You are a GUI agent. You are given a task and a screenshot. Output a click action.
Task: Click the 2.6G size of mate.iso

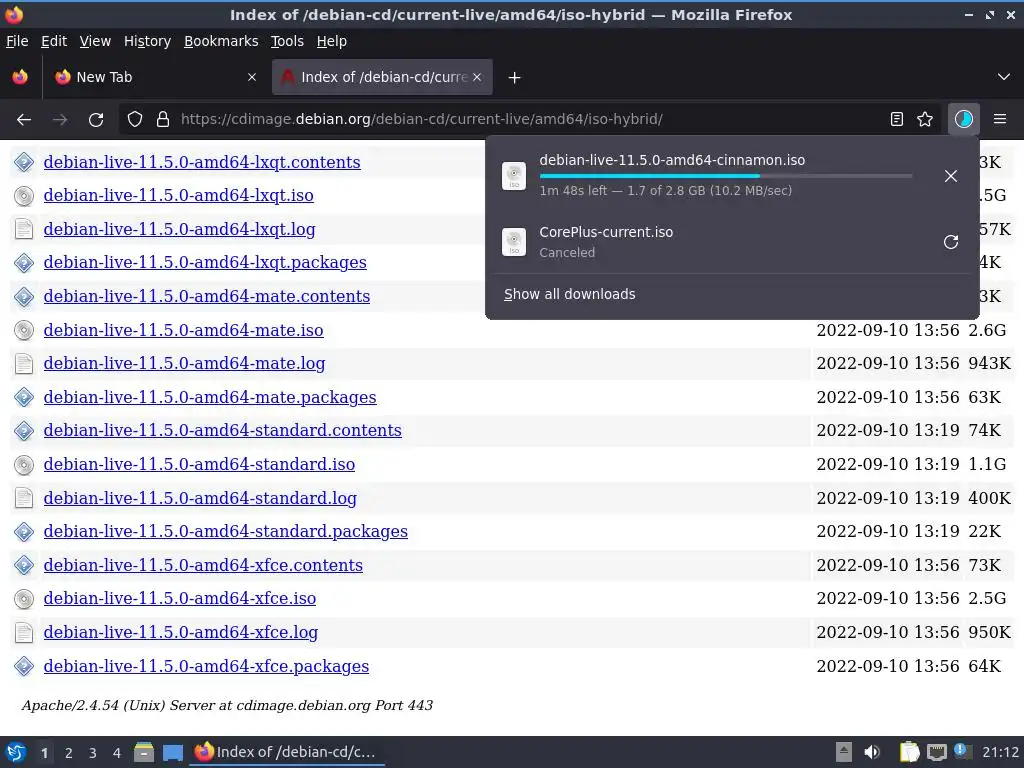point(987,330)
